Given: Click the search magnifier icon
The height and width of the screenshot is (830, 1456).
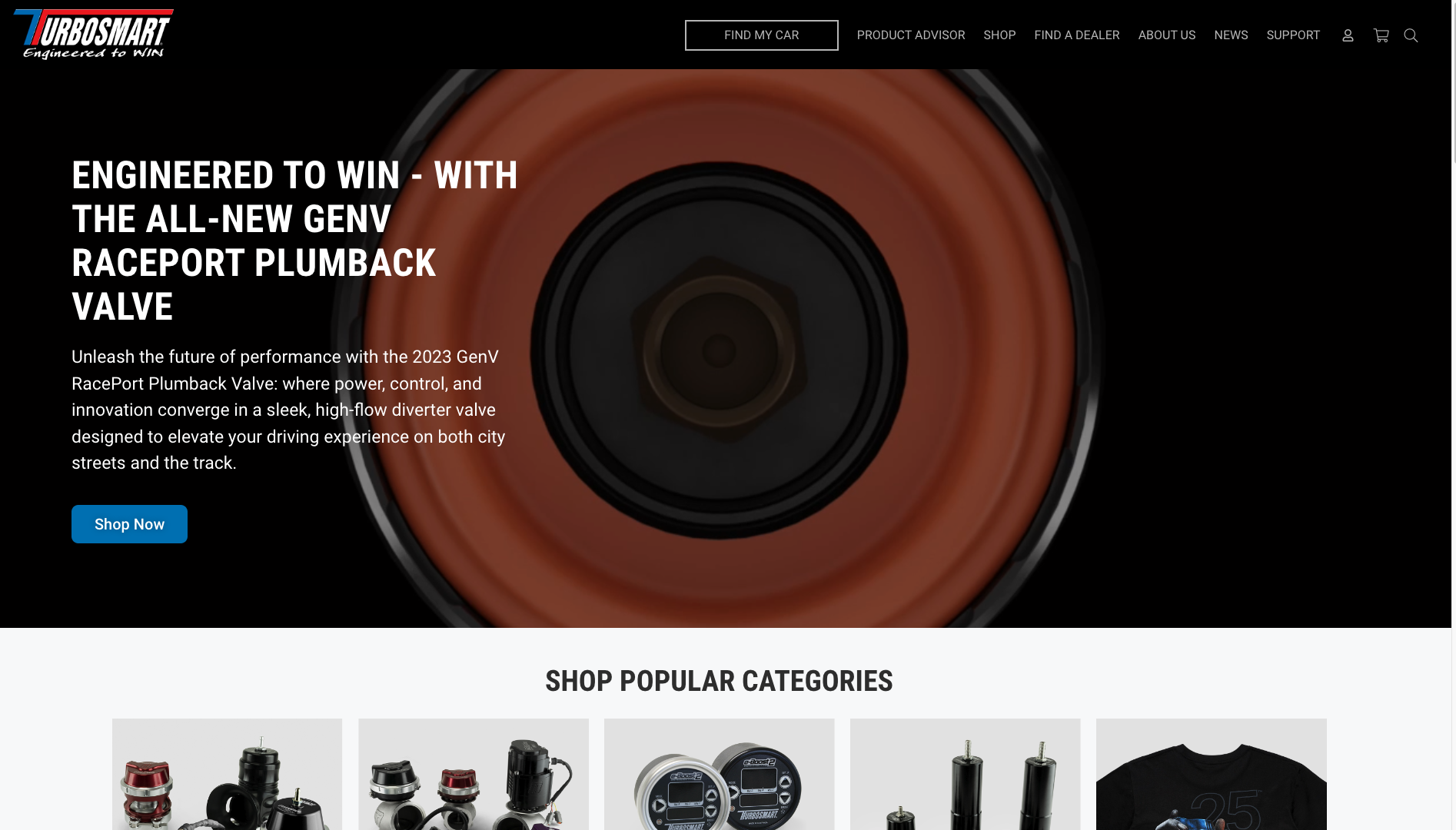Looking at the screenshot, I should point(1411,35).
